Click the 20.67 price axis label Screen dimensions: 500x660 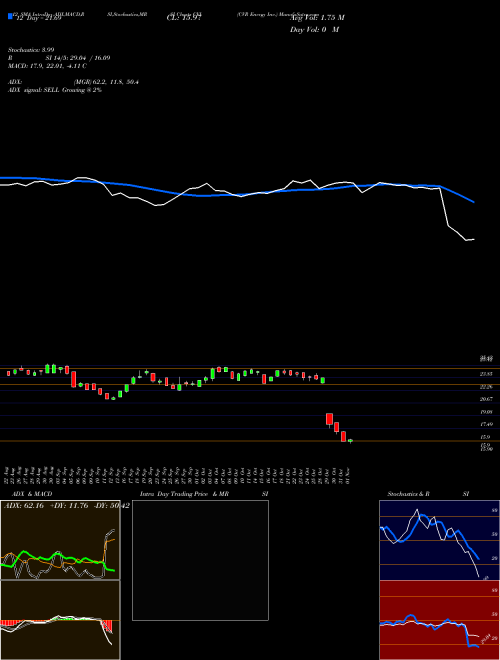487,399
